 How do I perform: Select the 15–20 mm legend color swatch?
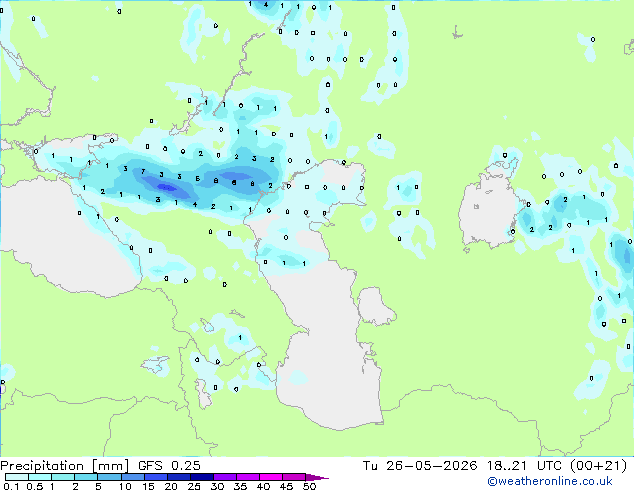click(x=156, y=477)
